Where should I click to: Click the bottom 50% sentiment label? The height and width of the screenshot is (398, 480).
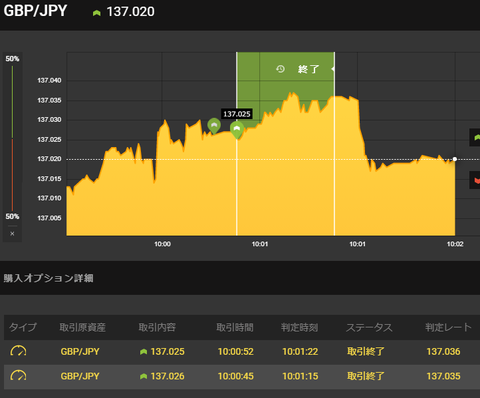point(12,217)
